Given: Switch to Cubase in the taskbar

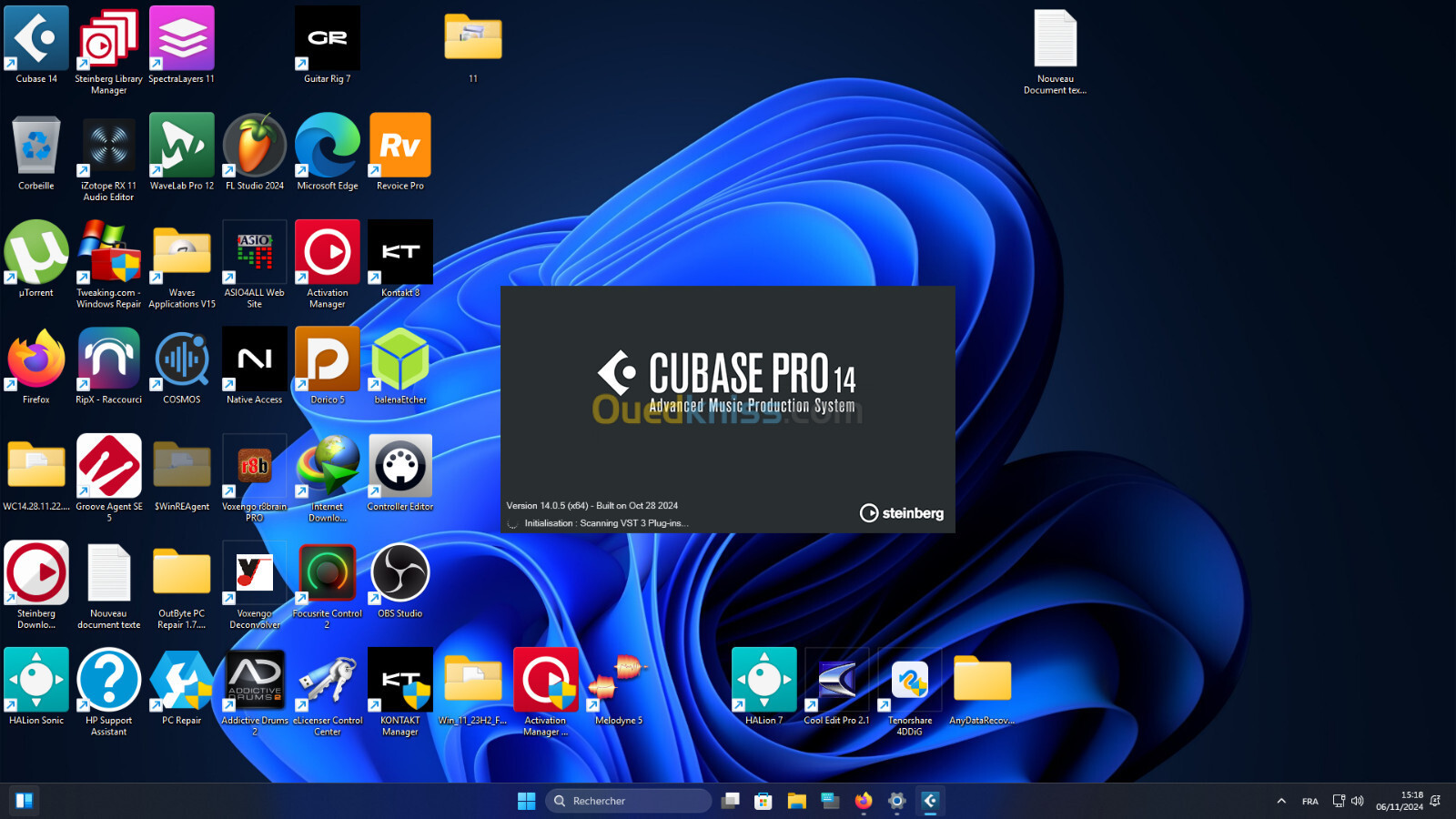Looking at the screenshot, I should 930,801.
